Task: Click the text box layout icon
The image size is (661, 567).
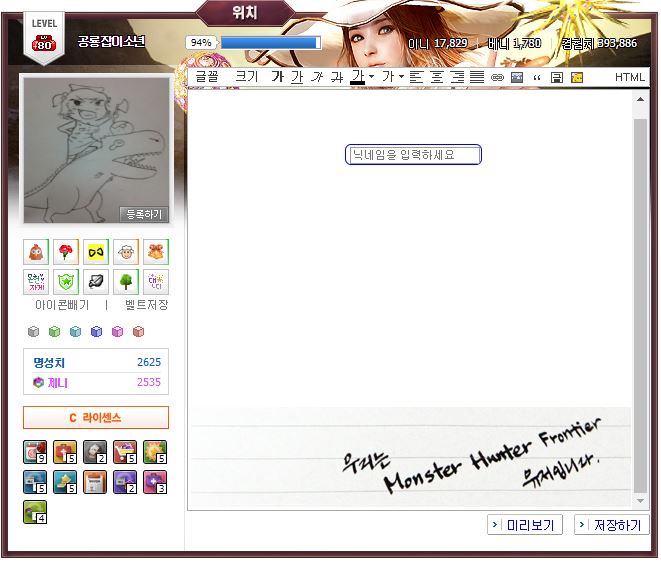Action: pos(557,78)
